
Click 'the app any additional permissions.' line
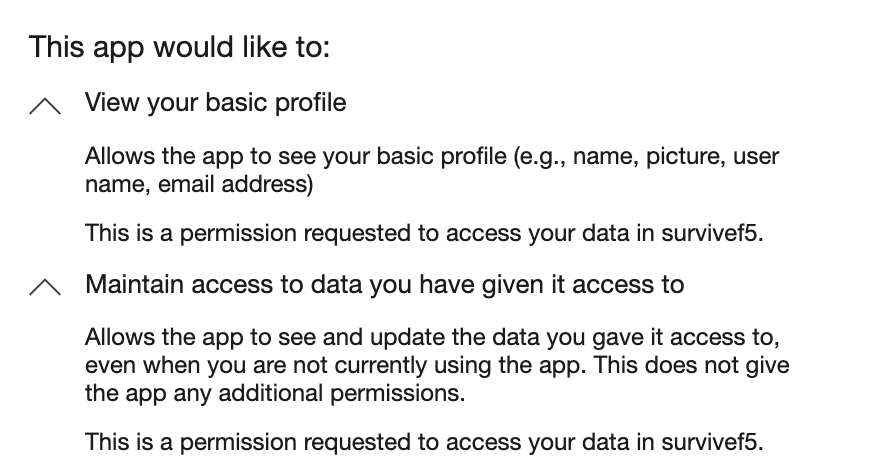tap(275, 393)
